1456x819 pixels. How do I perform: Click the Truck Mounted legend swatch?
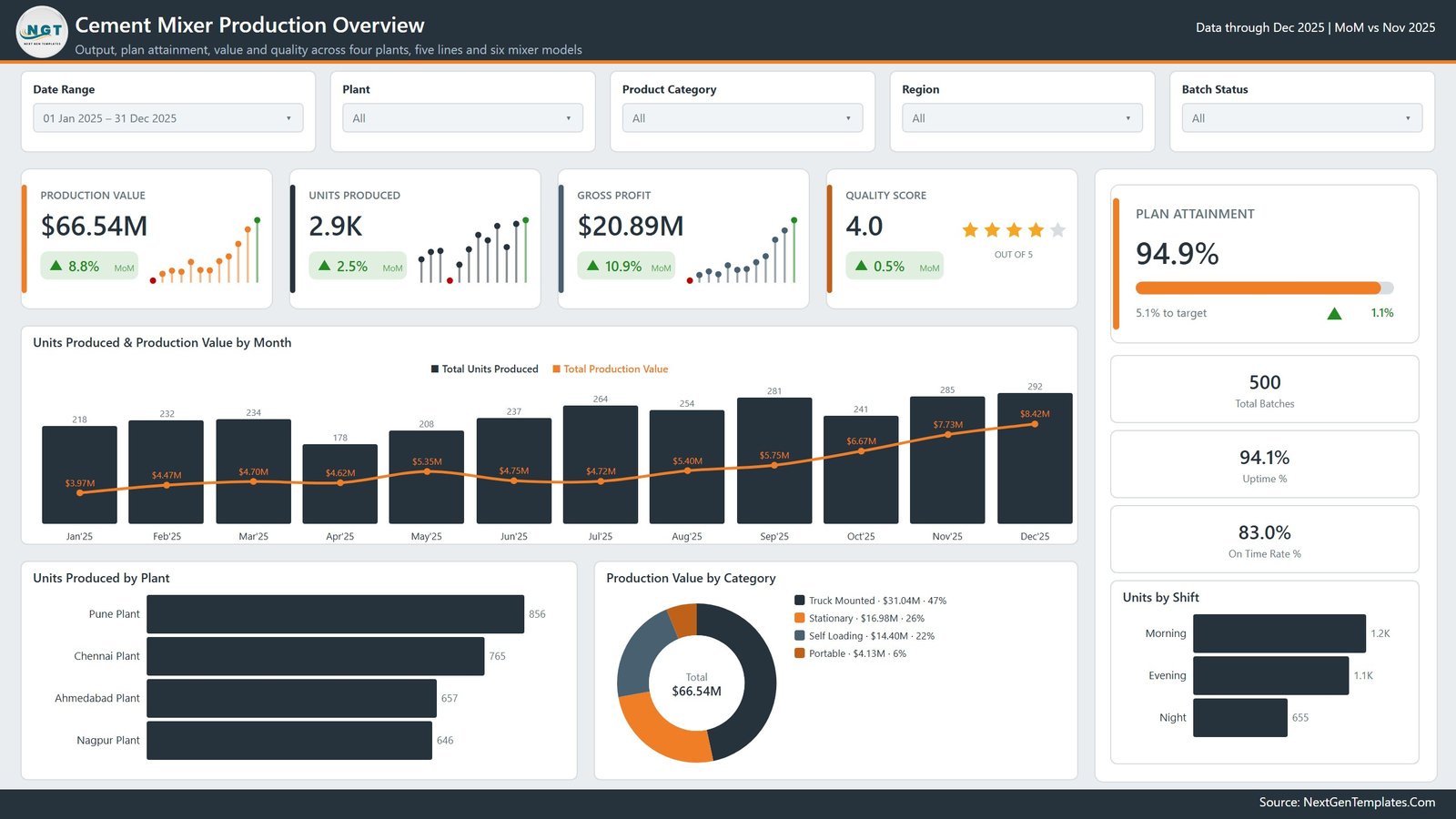[799, 601]
